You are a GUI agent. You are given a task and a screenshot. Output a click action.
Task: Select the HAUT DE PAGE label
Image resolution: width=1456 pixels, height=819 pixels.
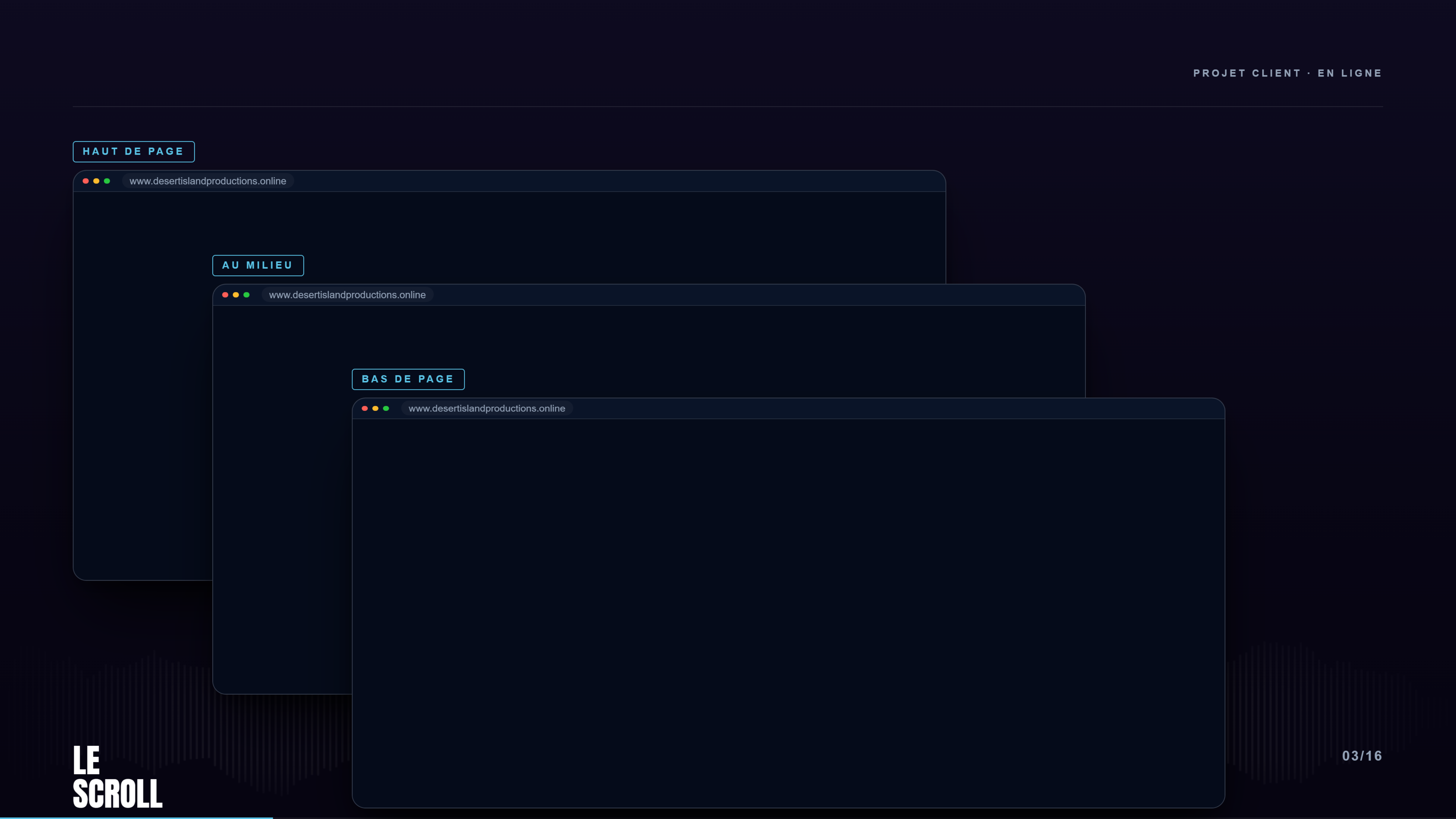134,151
